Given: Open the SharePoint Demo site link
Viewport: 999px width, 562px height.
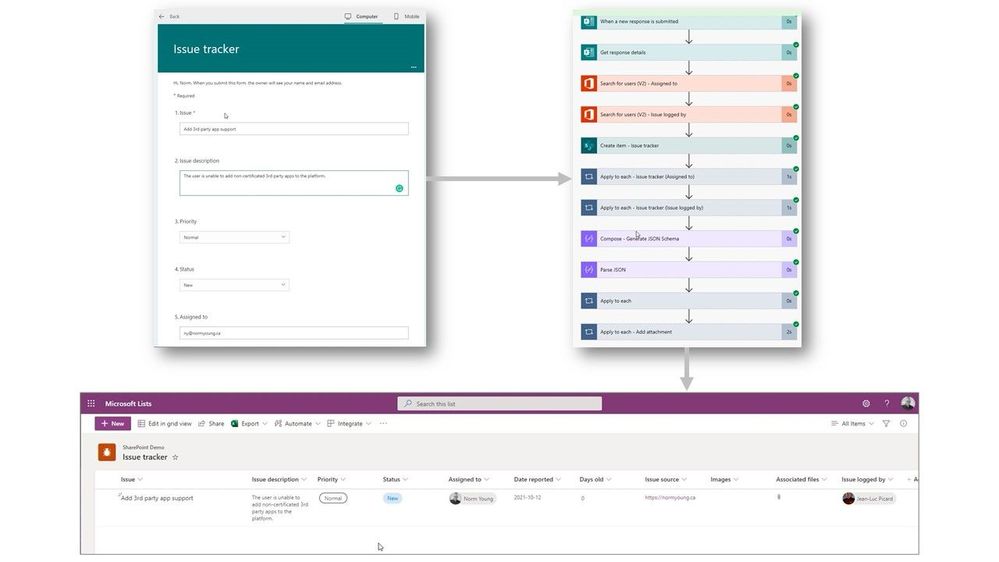Looking at the screenshot, I should pos(143,447).
